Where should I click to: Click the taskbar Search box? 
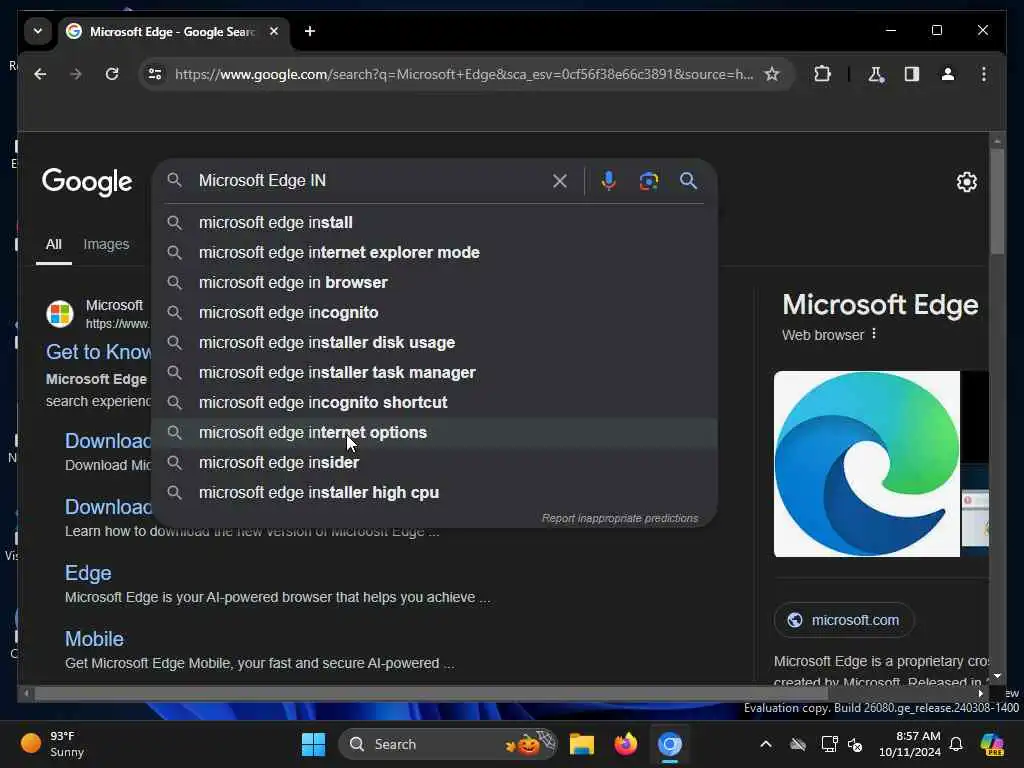coord(448,744)
